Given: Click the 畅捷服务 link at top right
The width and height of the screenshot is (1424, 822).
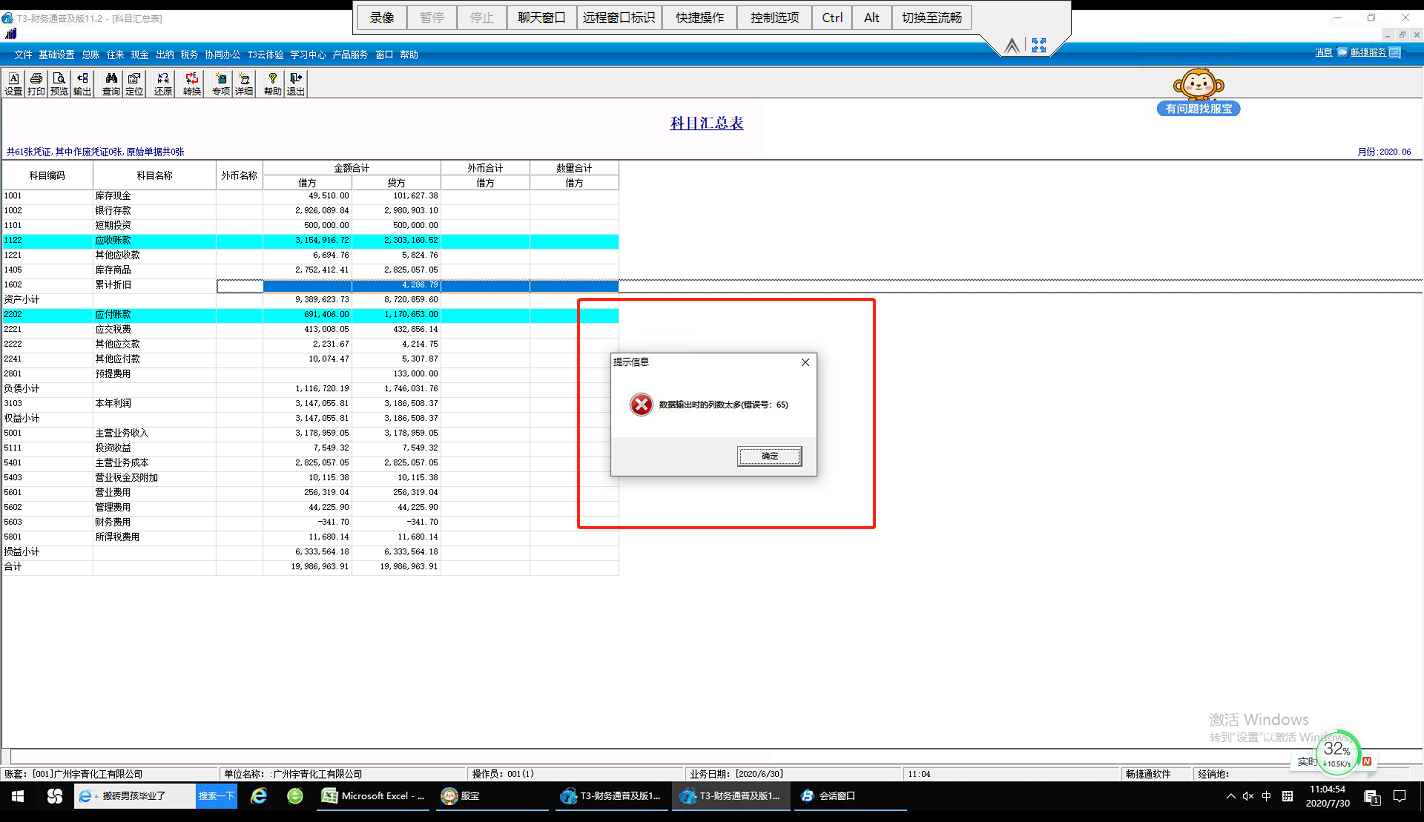Looking at the screenshot, I should 1368,53.
